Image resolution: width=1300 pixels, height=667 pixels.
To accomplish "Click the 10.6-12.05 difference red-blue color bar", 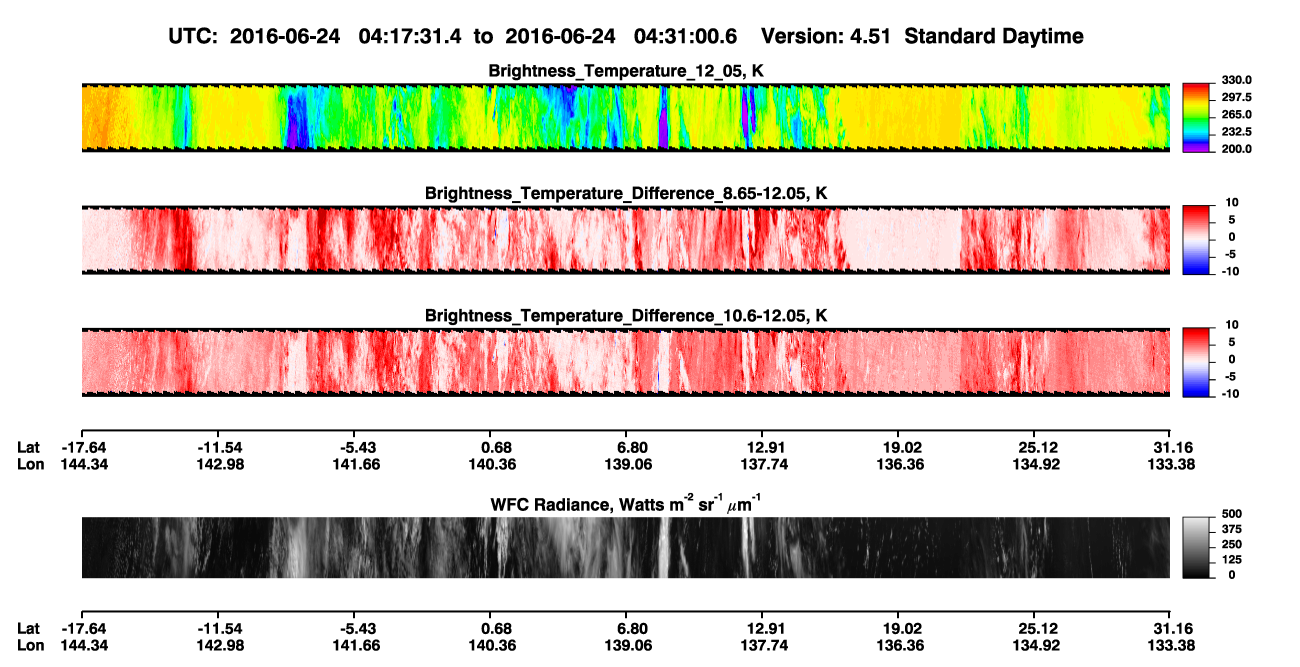I will click(x=1197, y=361).
